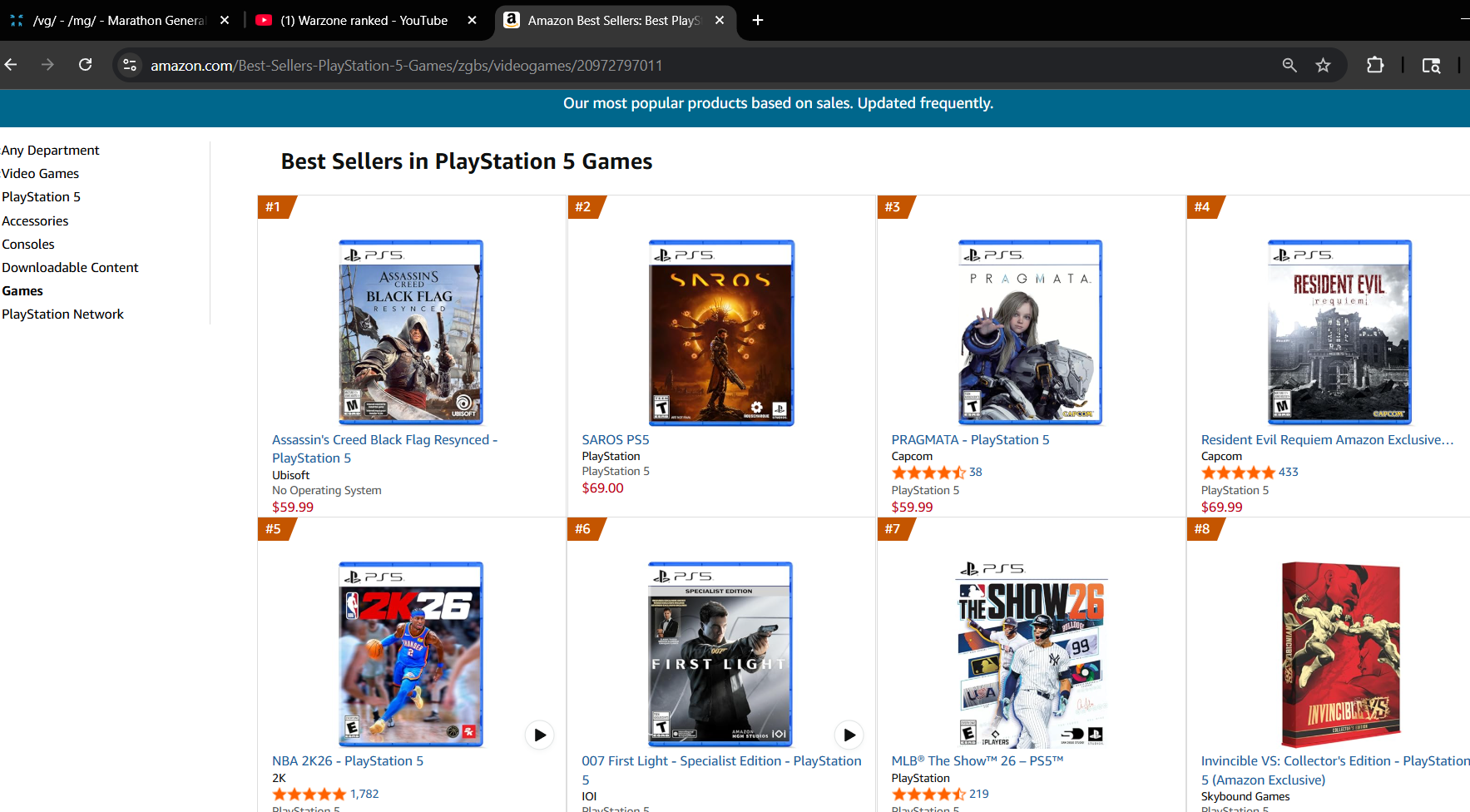Viewport: 1470px width, 812px height.
Task: Click the $59.99 price of PRAGMATA
Action: coord(912,507)
